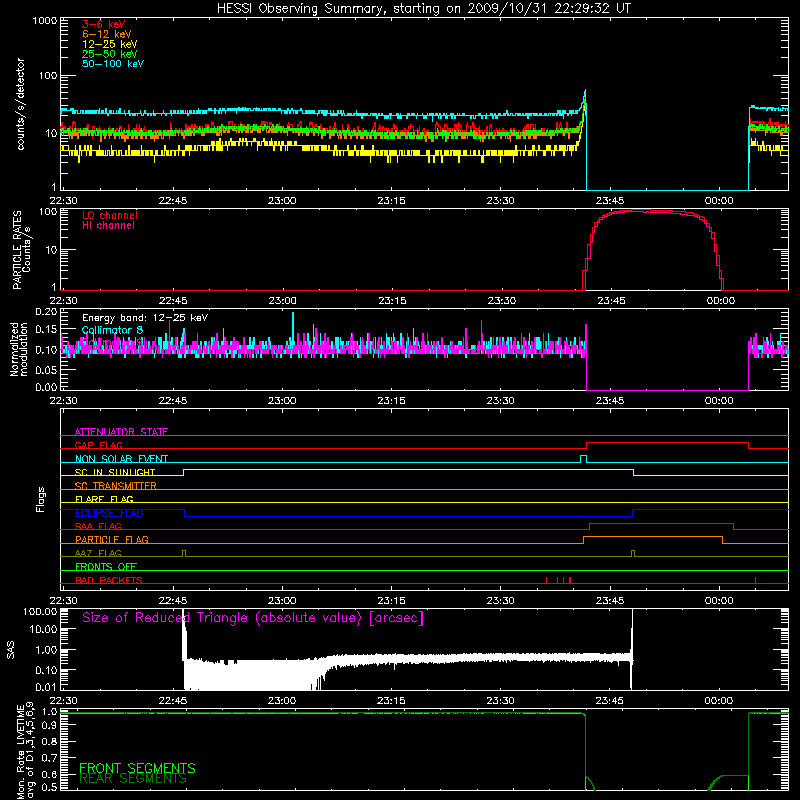Select the 3-6 keV legend entry
Screen dimensions: 800x800
(104, 24)
